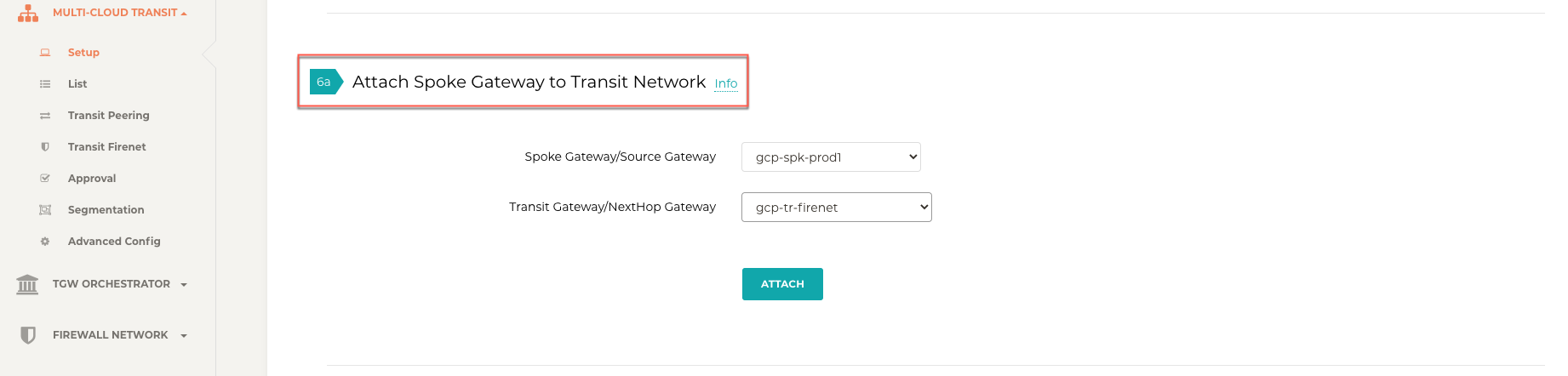
Task: Click the Firewall Network shield icon
Action: (27, 335)
